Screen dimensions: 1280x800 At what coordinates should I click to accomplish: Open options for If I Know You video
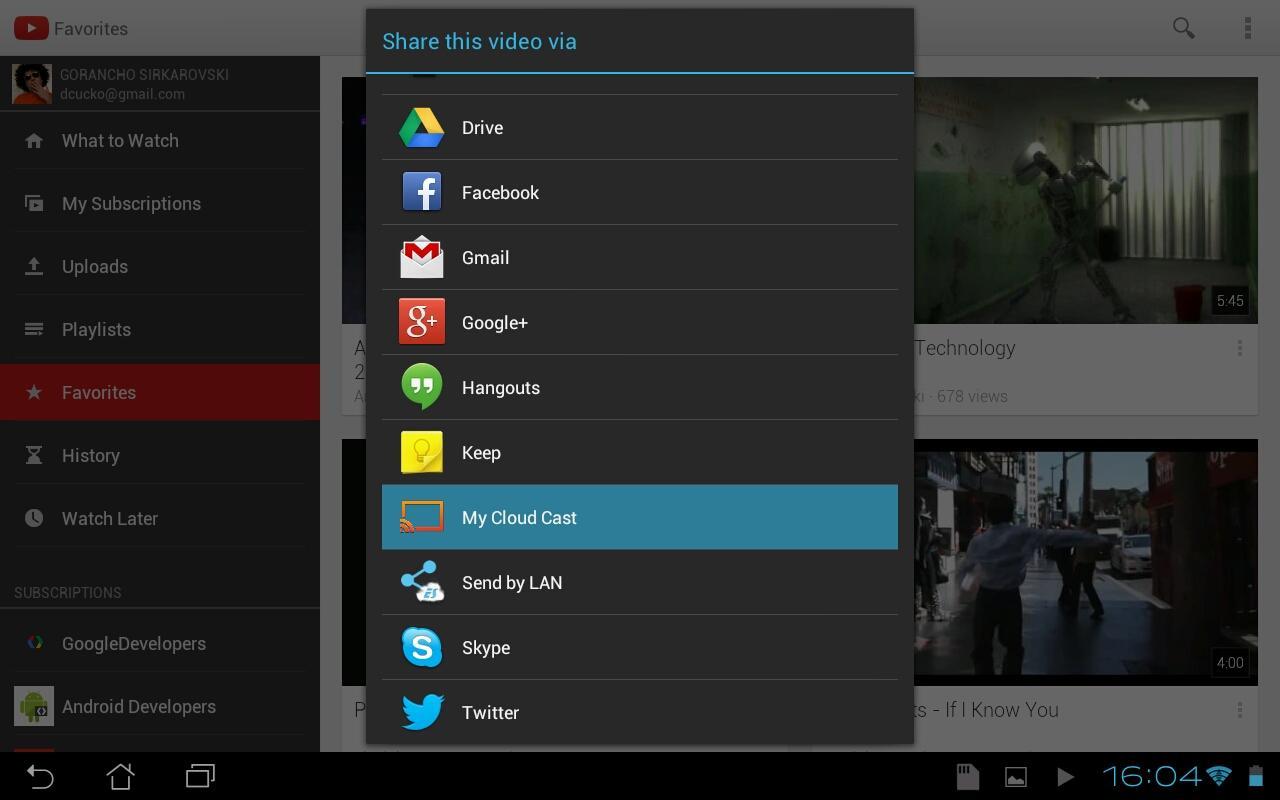(1240, 710)
